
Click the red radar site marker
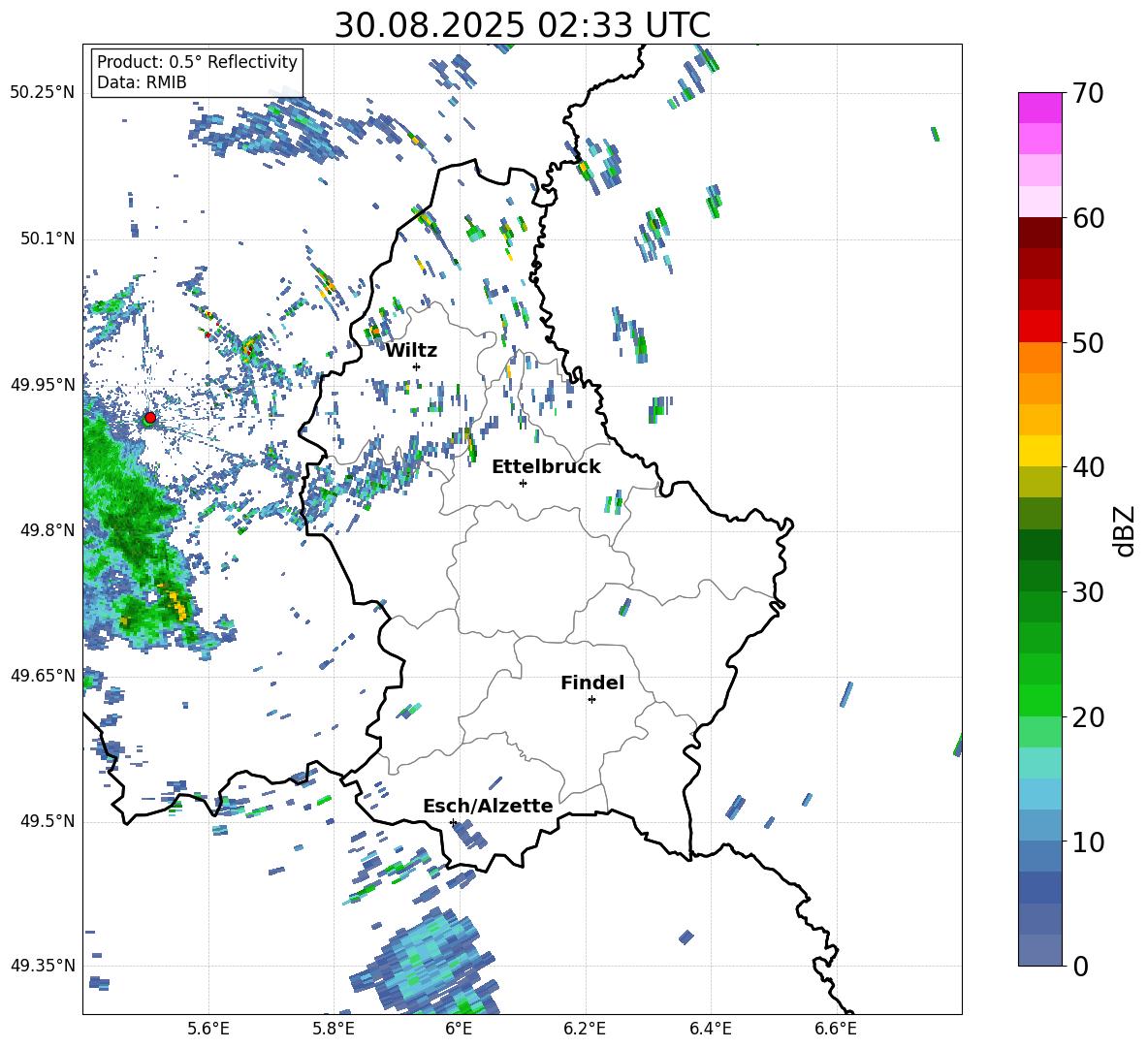tap(150, 418)
